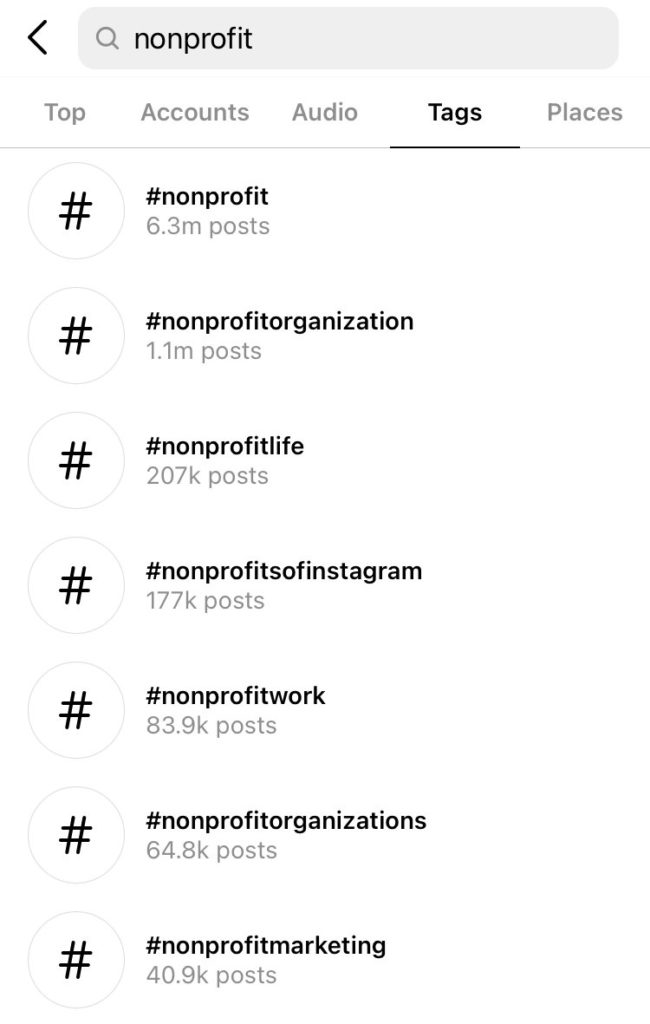Switch to the Top tab
The width and height of the screenshot is (650, 1024).
(x=64, y=112)
